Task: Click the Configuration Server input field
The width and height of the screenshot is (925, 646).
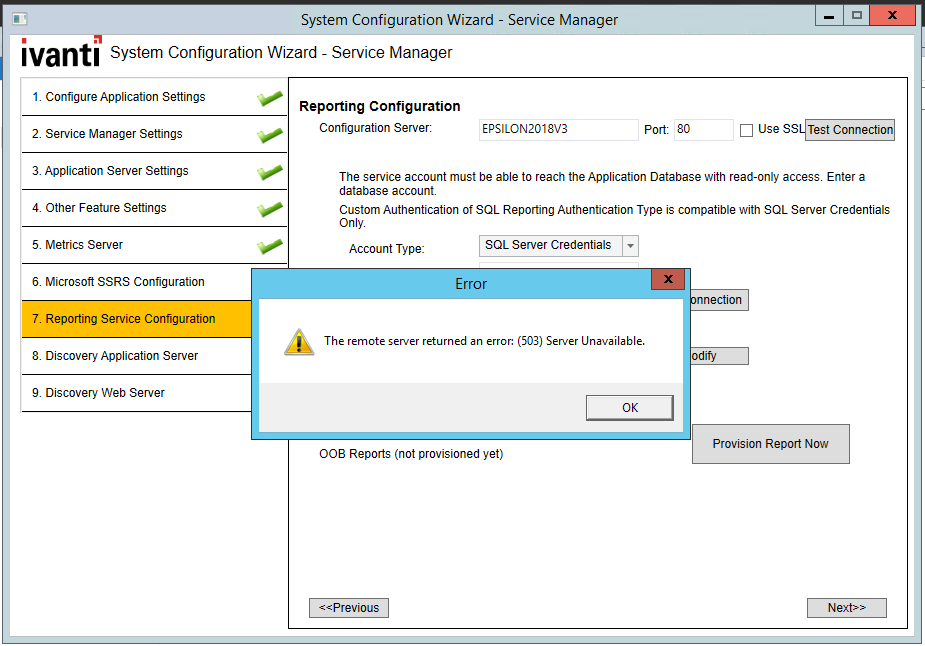Action: click(x=558, y=130)
